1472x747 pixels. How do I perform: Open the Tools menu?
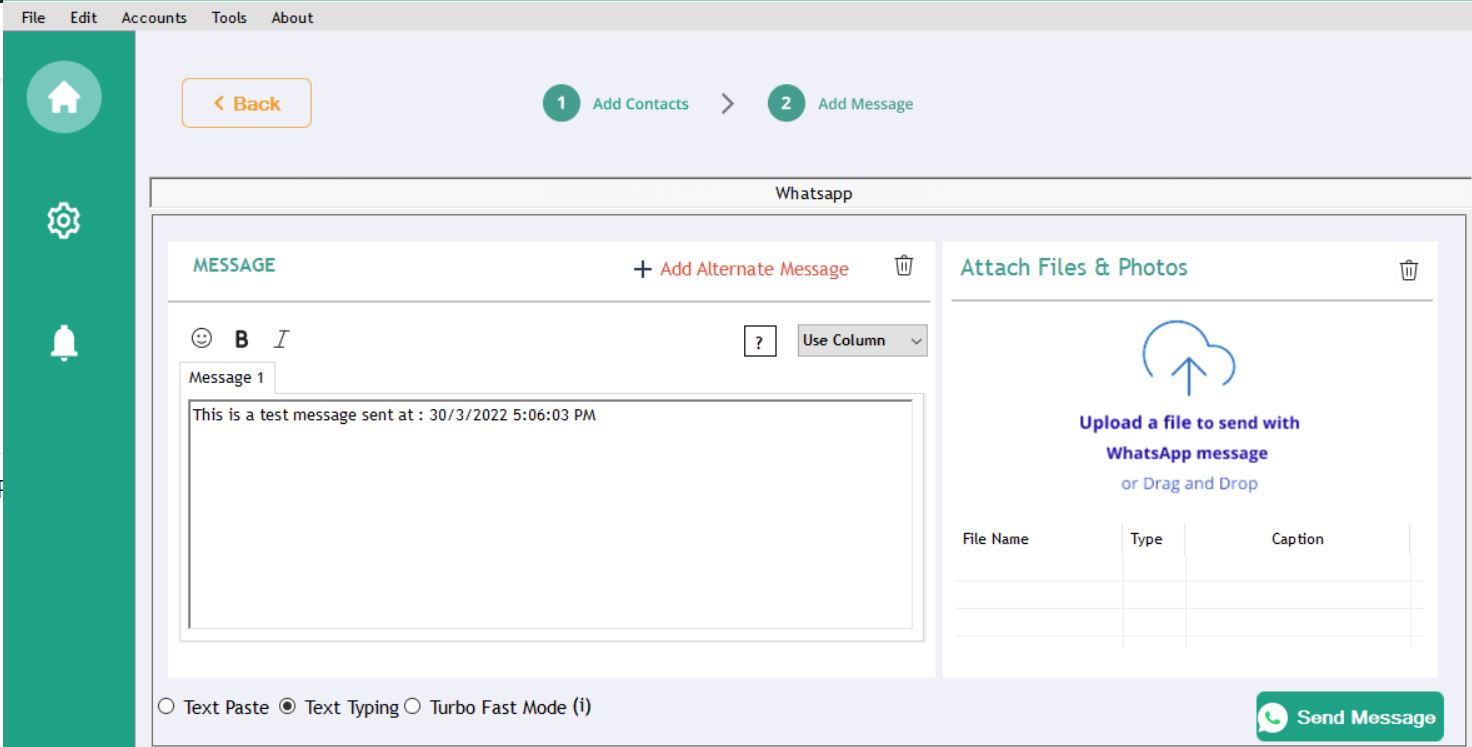pyautogui.click(x=229, y=17)
